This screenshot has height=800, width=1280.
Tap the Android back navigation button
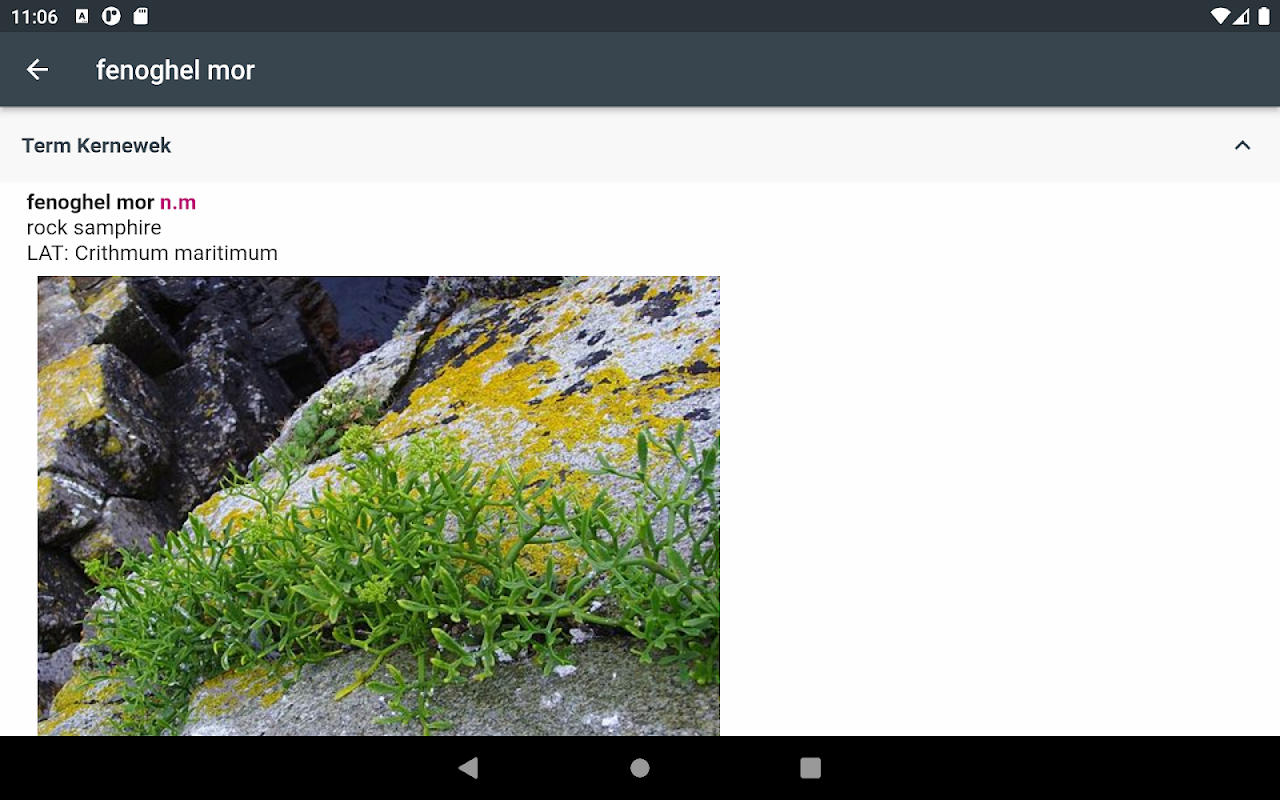pos(468,768)
